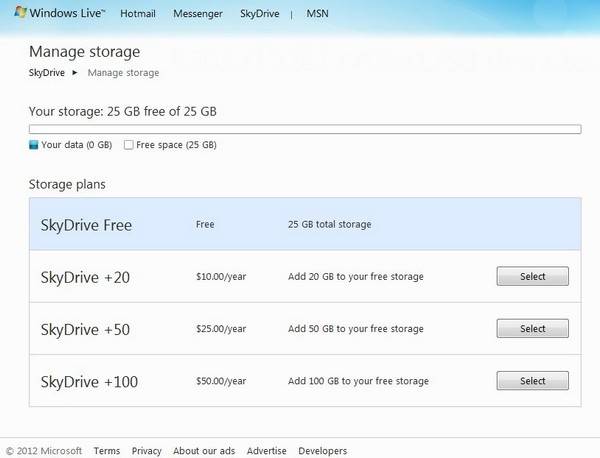Choose Select for the SkyDrive +50 plan
Viewport: 600px width, 458px height.
tap(532, 328)
